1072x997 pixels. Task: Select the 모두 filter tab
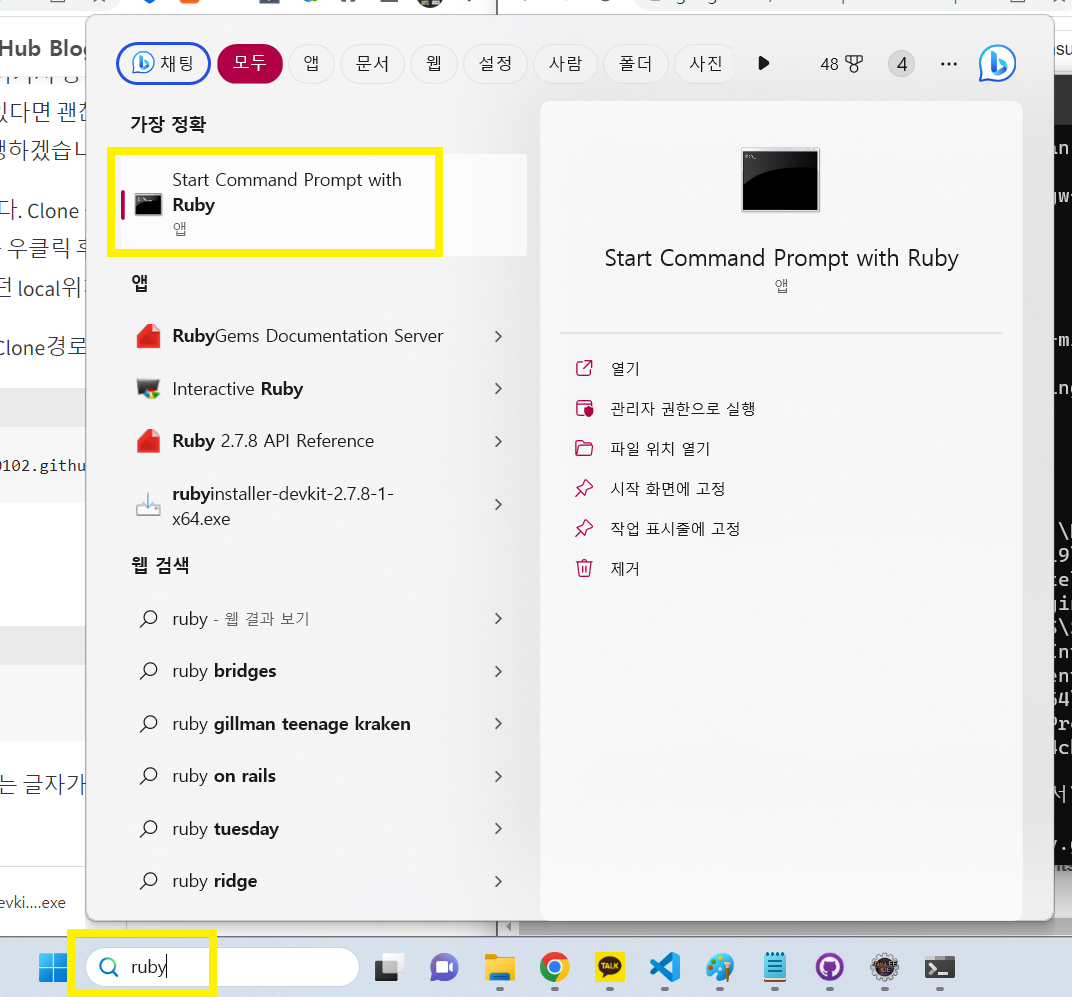click(250, 64)
